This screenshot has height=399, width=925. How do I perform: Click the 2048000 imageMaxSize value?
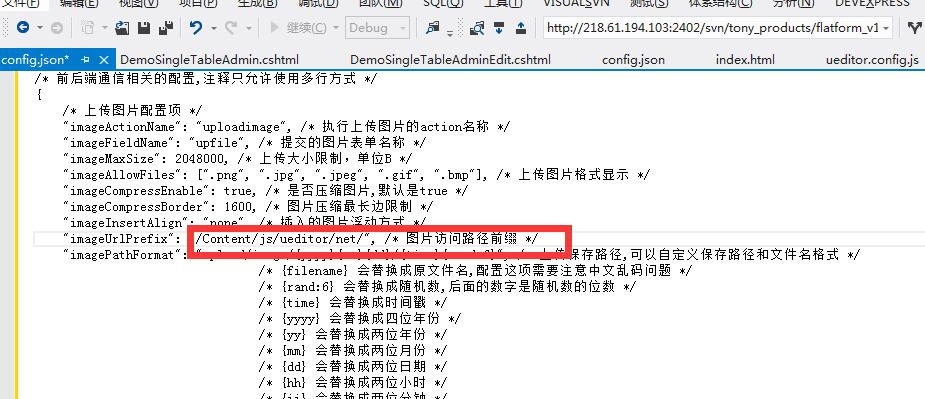pos(200,158)
